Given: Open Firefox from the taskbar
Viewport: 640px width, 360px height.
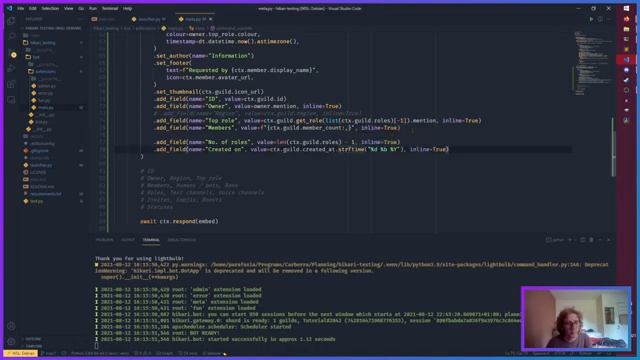Looking at the screenshot, I should tap(627, 19).
